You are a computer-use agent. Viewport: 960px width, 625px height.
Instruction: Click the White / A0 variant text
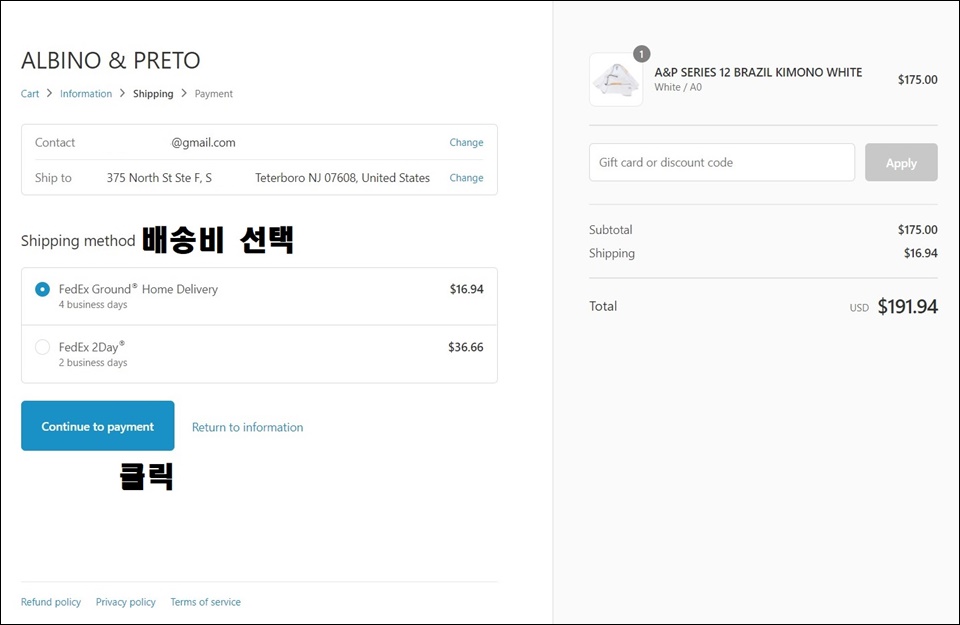point(678,87)
